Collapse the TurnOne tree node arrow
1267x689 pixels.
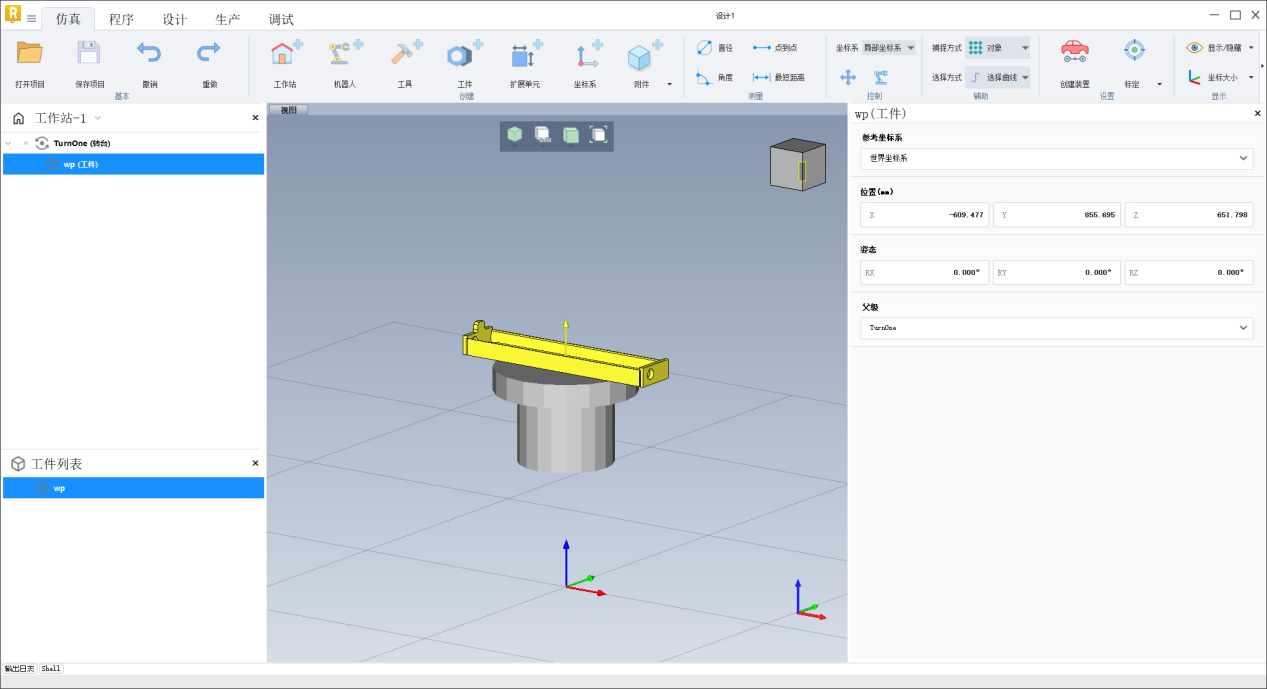tap(9, 143)
